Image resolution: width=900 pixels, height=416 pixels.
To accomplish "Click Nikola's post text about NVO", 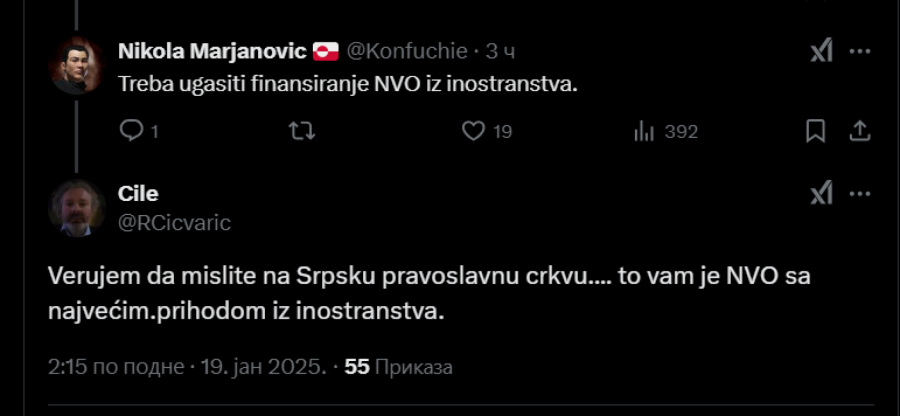I will [x=348, y=85].
